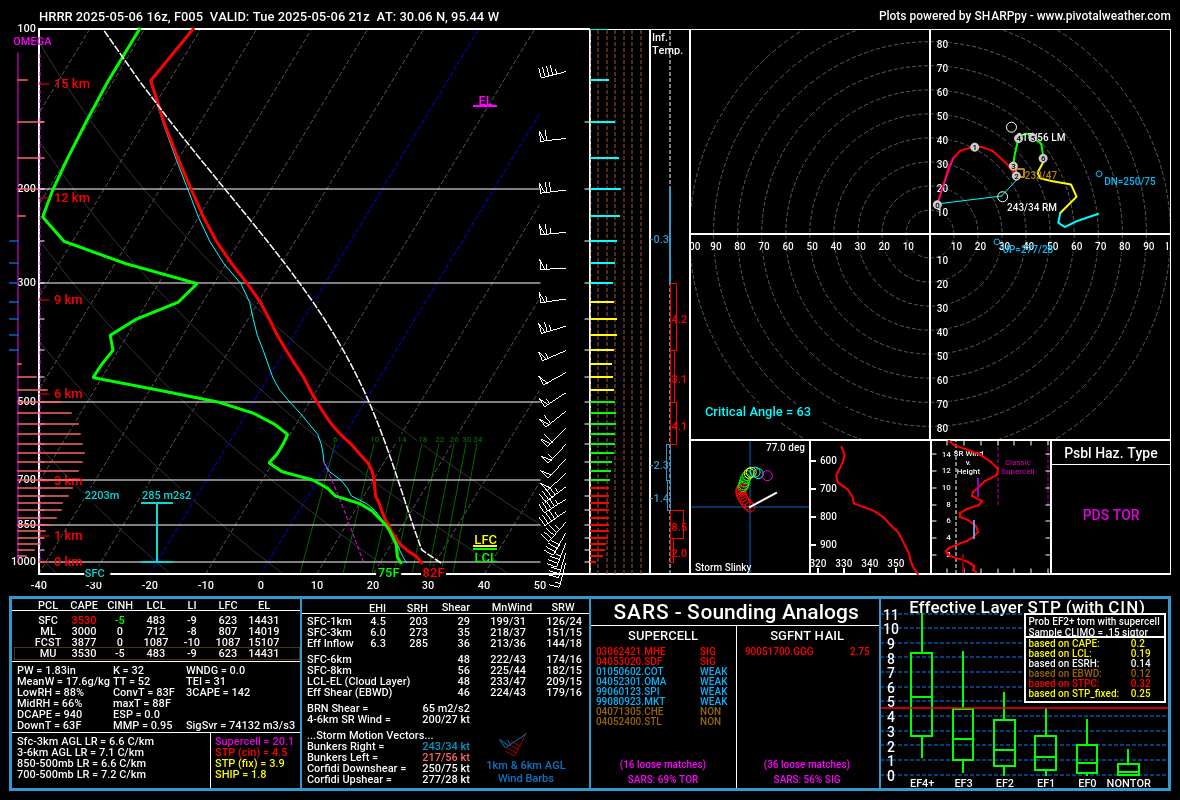Click the DN=250/75 Corfidi marker on hodograph

1099,175
